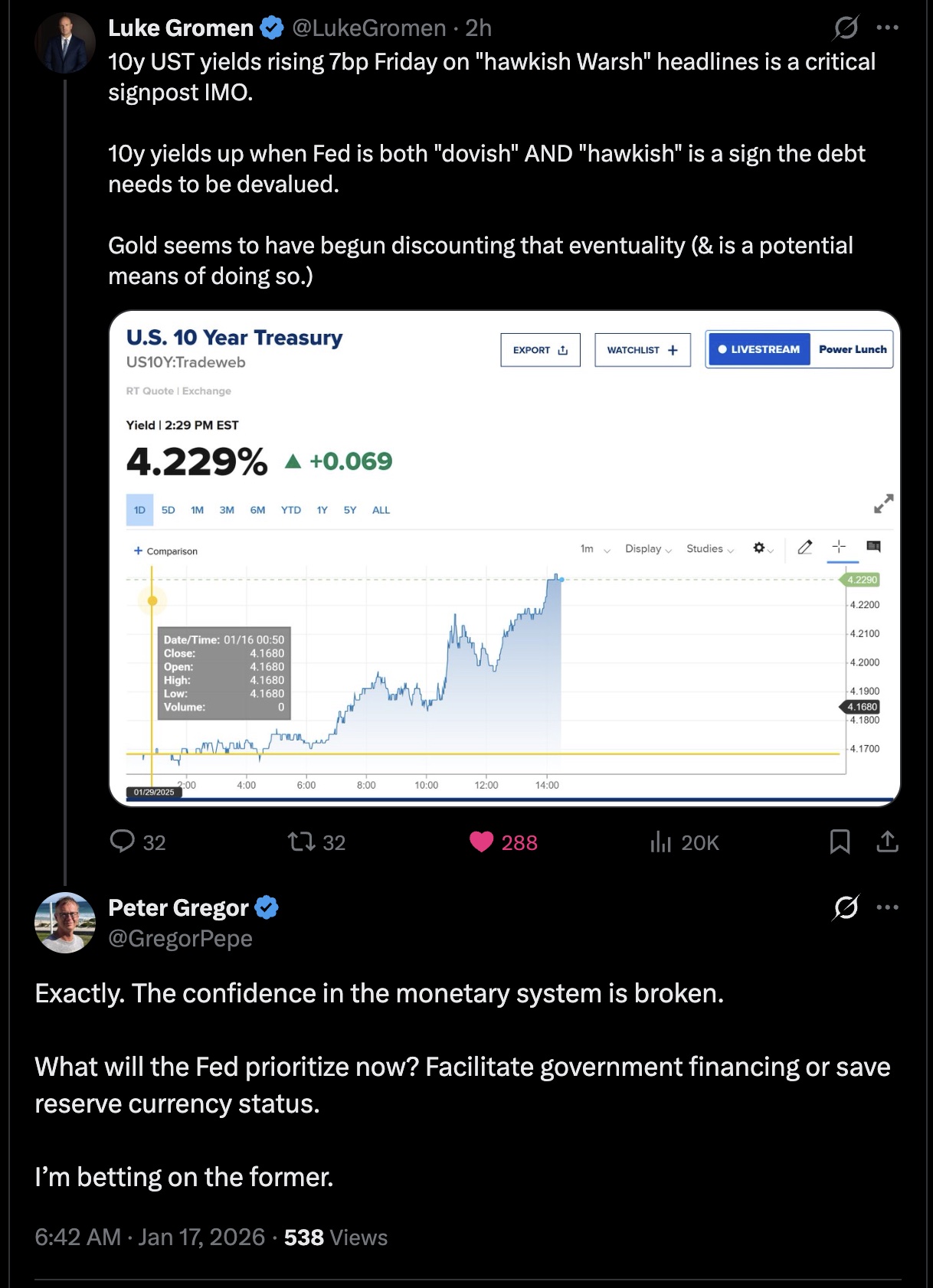The height and width of the screenshot is (1288, 933).
Task: Add to WATCHLIST button
Action: (642, 350)
